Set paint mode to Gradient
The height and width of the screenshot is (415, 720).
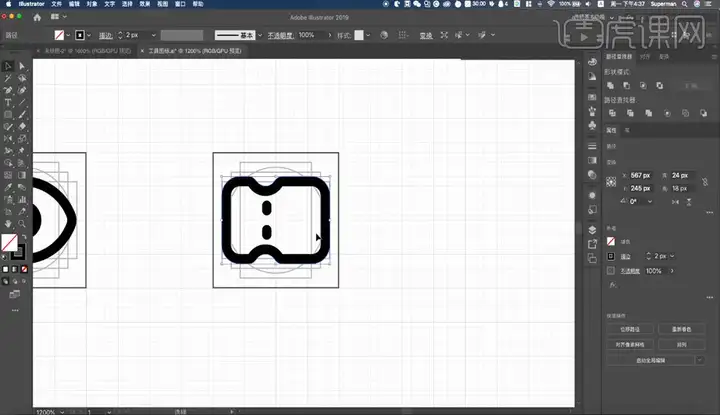(15, 269)
